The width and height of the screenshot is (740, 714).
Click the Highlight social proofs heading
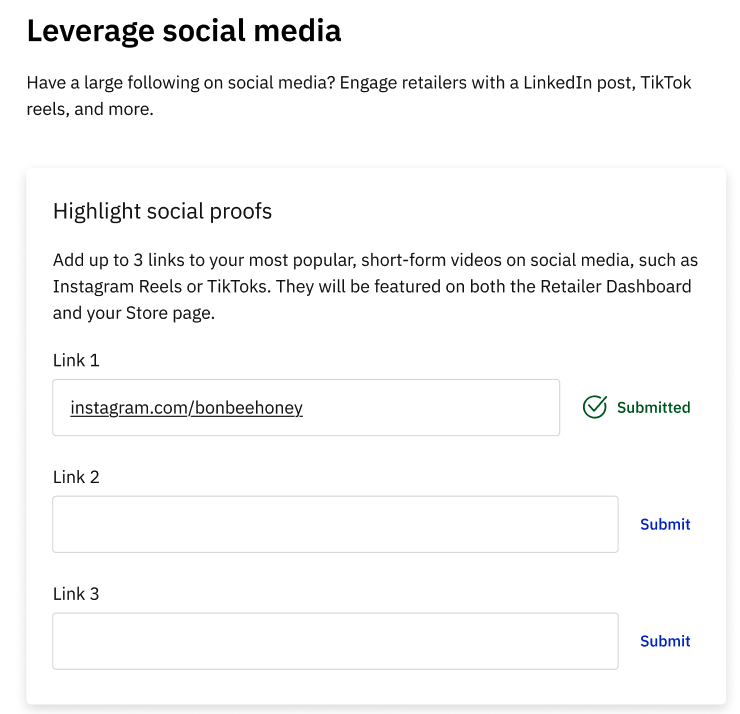[162, 211]
